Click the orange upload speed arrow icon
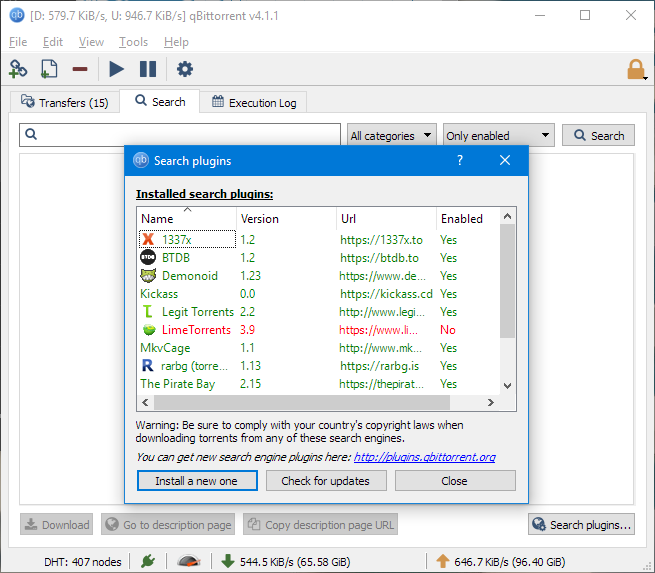The width and height of the screenshot is (655, 573). [x=442, y=561]
